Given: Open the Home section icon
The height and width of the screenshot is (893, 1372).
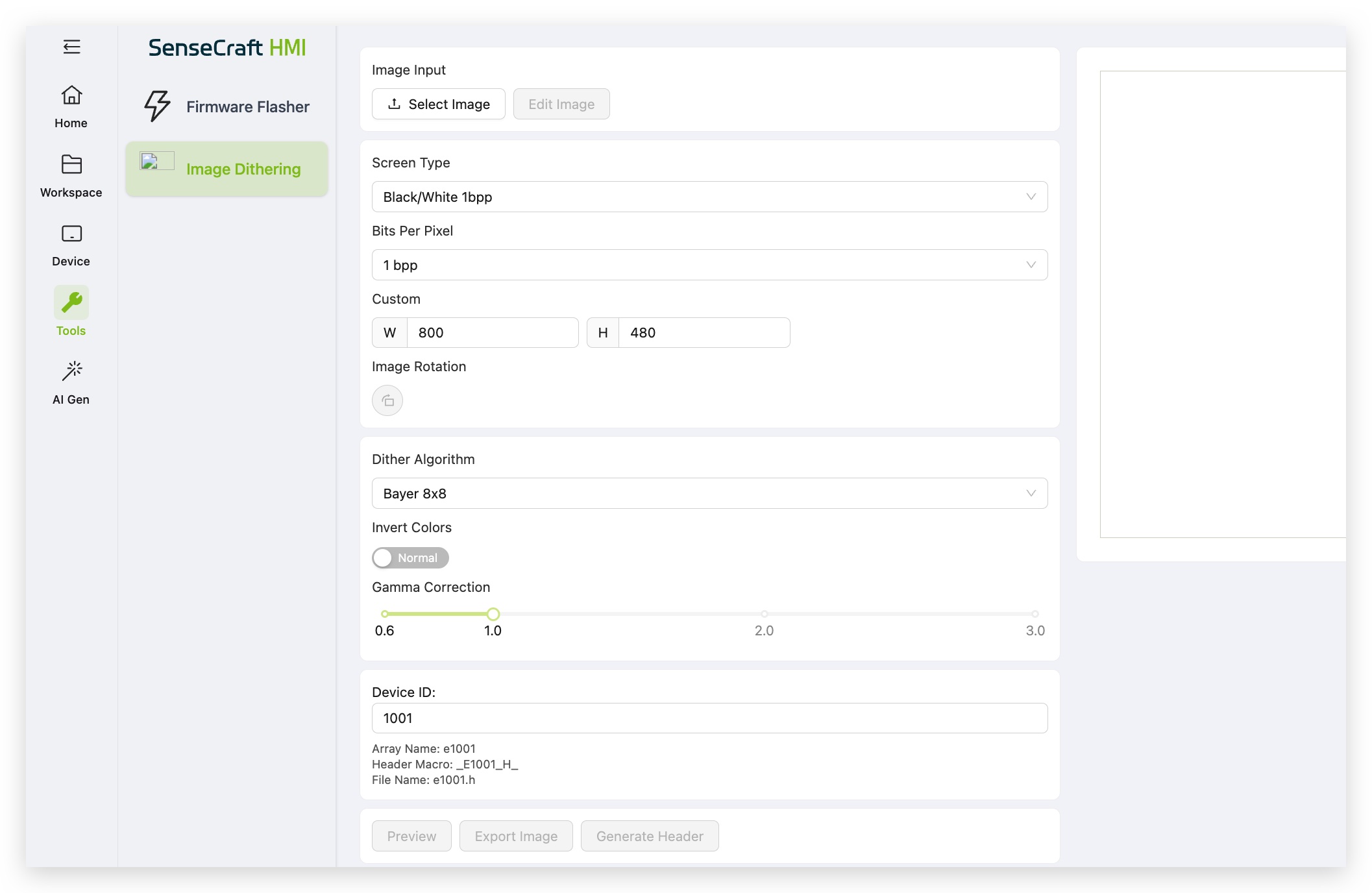Looking at the screenshot, I should [71, 95].
